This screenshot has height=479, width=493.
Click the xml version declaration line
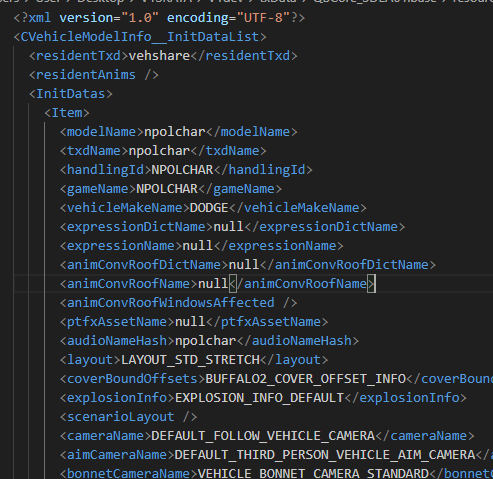coord(159,18)
